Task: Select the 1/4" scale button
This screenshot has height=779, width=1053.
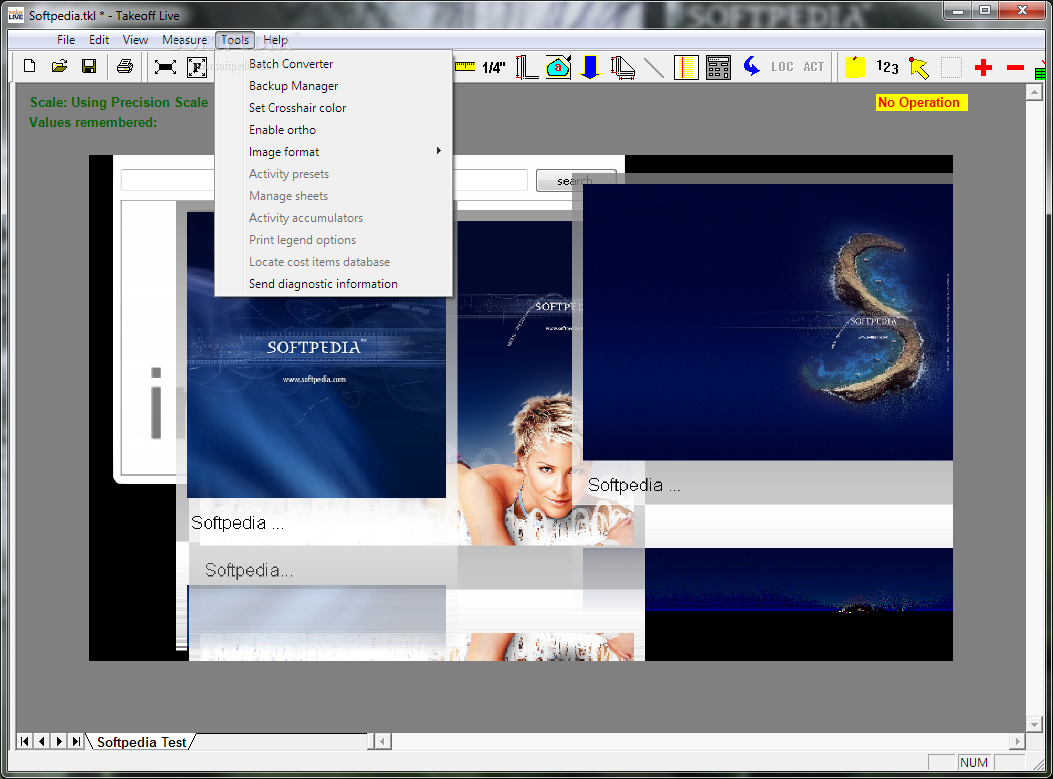Action: pyautogui.click(x=494, y=67)
